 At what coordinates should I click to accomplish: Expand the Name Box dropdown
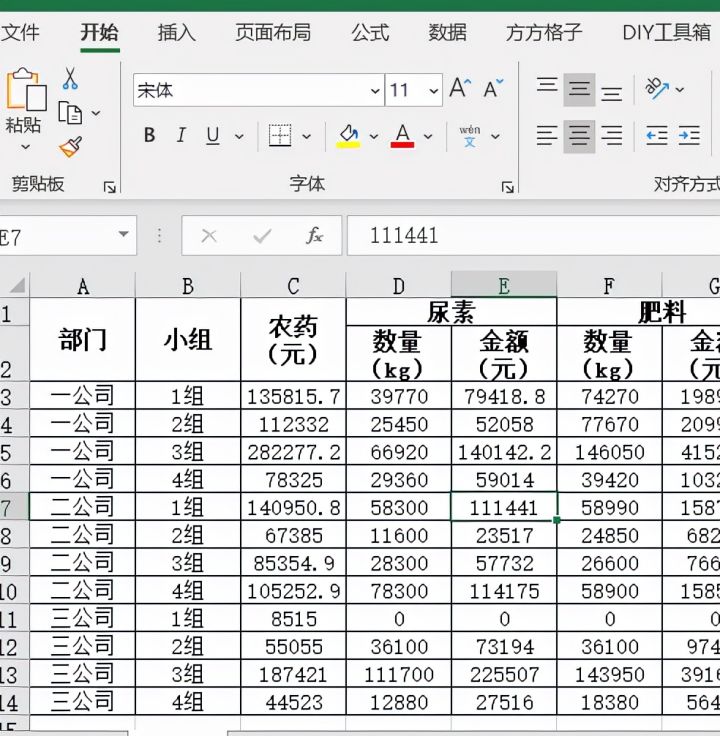123,234
